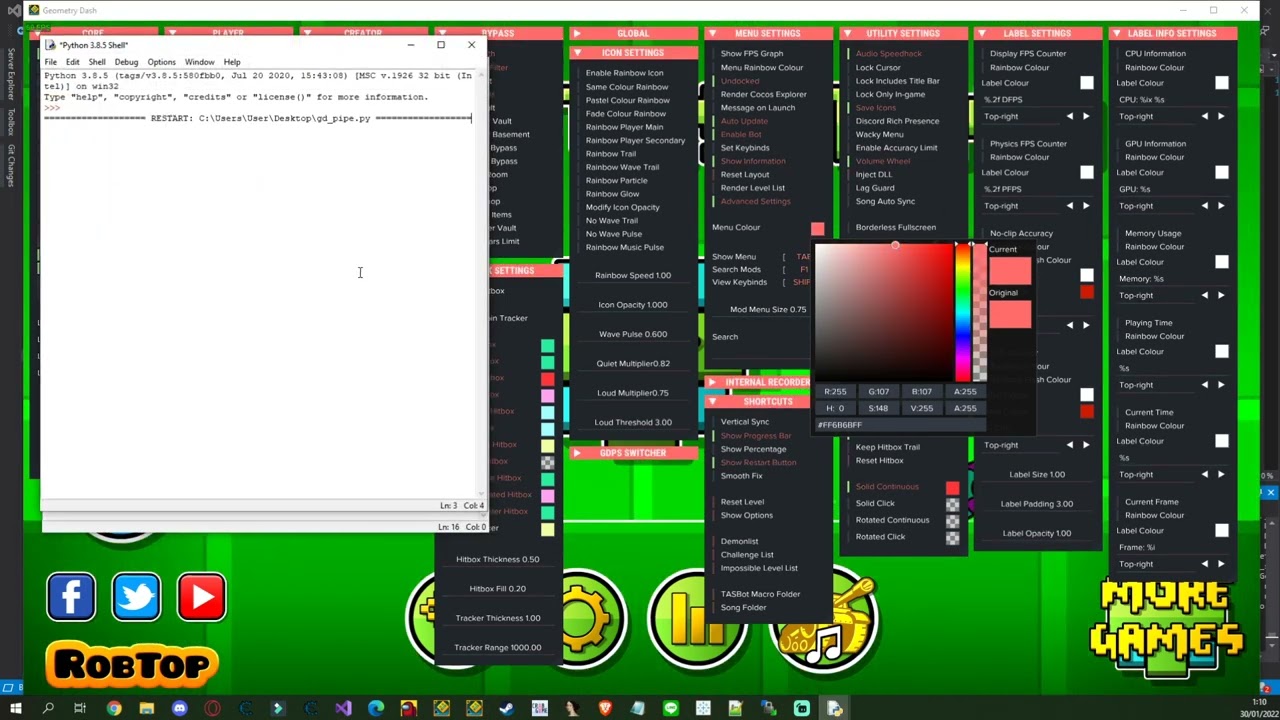1280x720 pixels.
Task: Collapse the Label Settings panel
Action: click(x=982, y=33)
